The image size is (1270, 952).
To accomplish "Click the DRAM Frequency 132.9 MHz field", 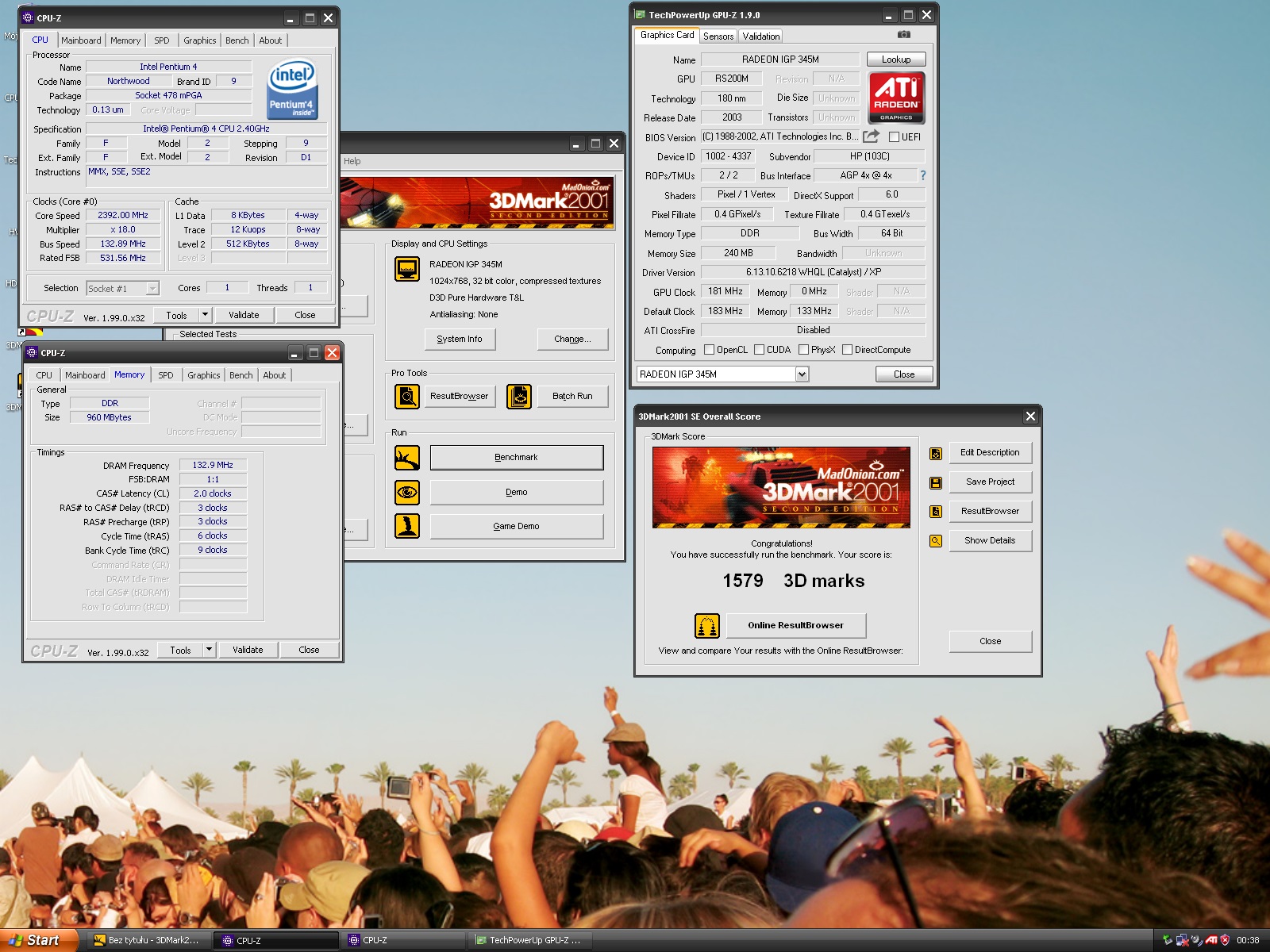I will point(213,466).
